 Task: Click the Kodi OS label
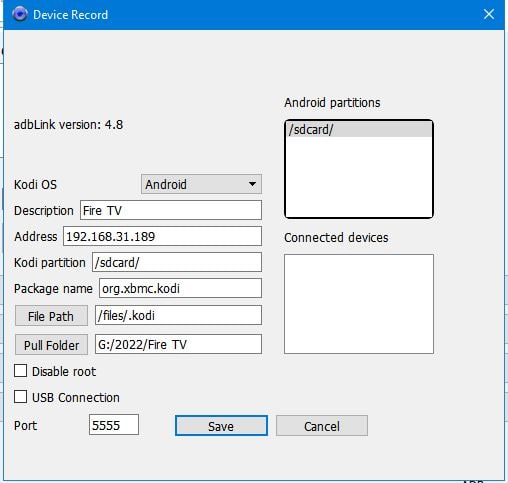(35, 184)
